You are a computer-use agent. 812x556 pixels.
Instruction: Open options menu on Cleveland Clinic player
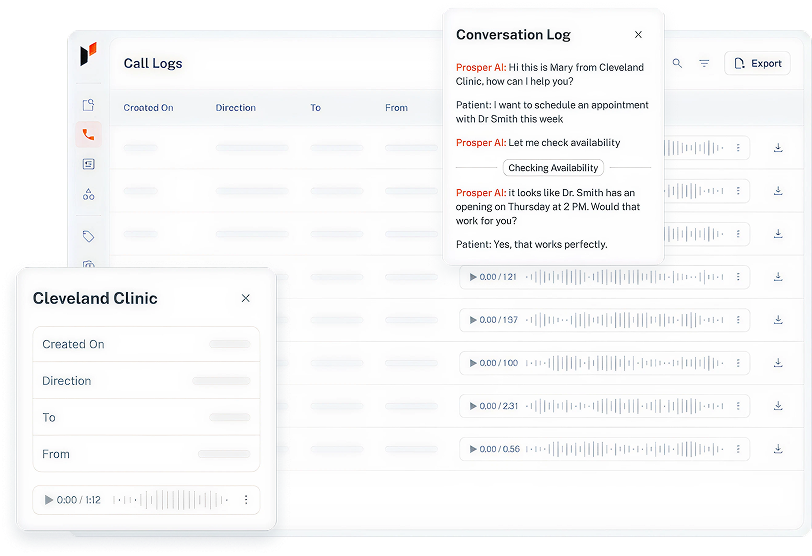coord(246,500)
